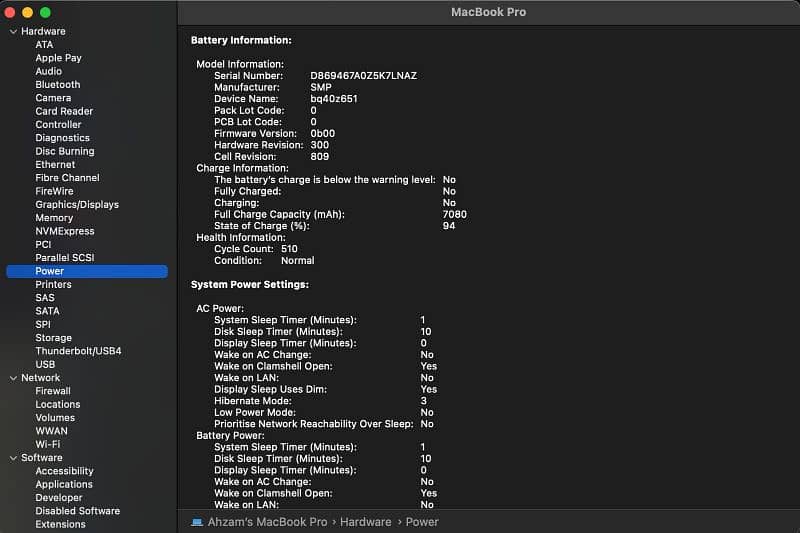This screenshot has height=533, width=800.
Task: Open Applications under Software
Action: [x=64, y=484]
